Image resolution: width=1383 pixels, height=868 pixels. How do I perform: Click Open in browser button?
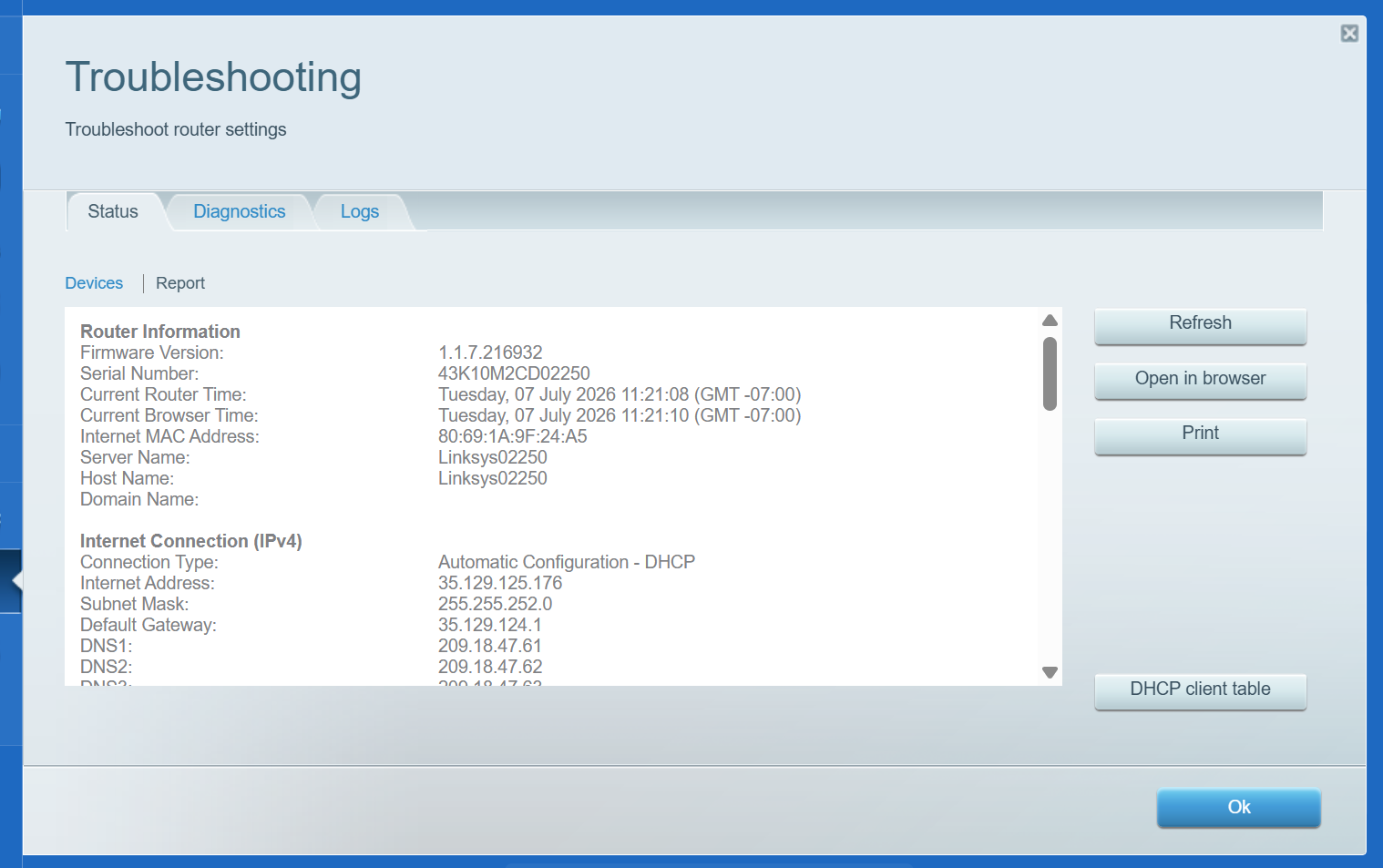click(1200, 380)
